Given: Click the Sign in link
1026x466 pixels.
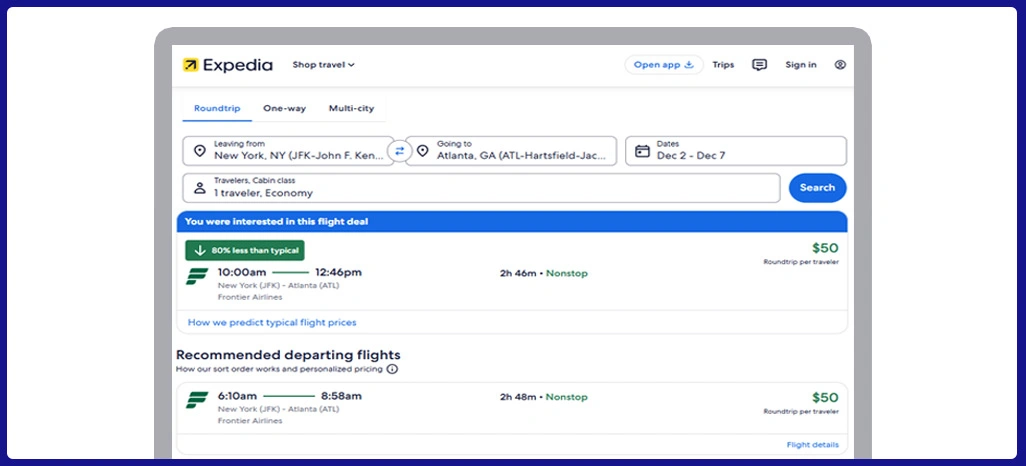Looking at the screenshot, I should pos(801,65).
